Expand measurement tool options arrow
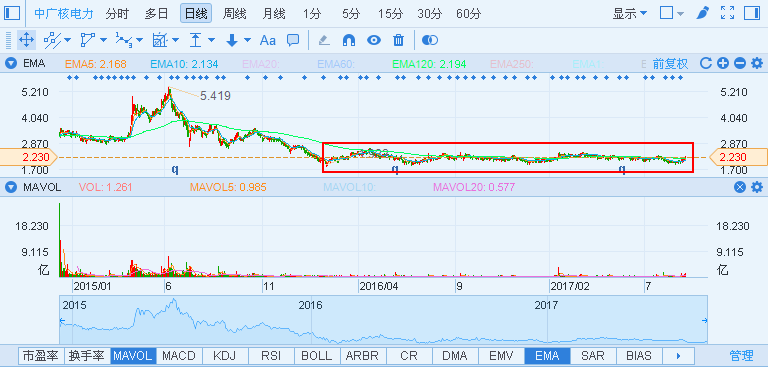Screen dimensions: 768x367 pyautogui.click(x=175, y=40)
